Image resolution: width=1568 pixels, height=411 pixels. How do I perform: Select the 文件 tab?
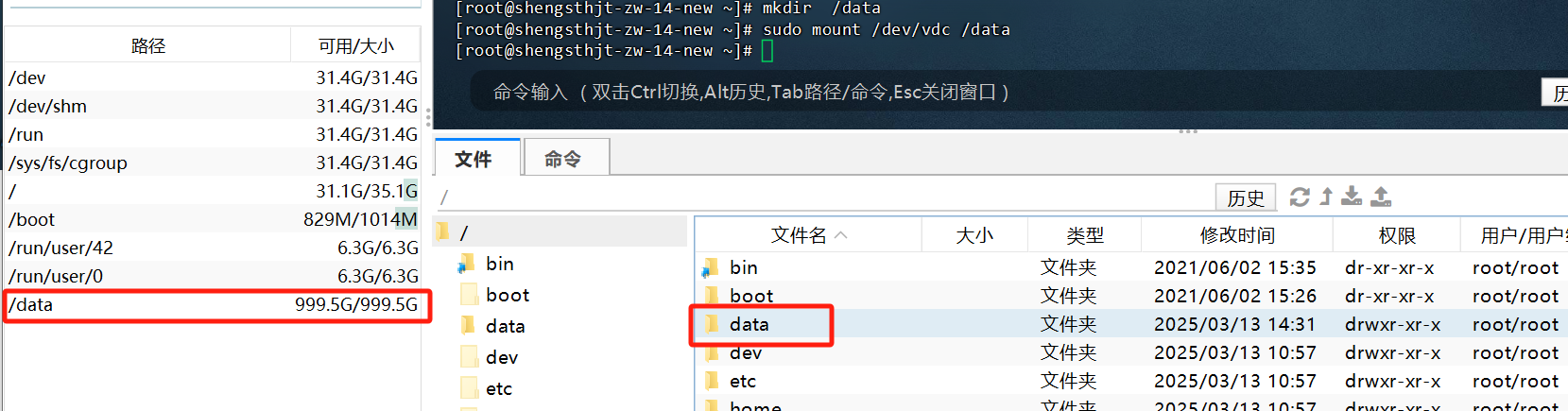[474, 159]
